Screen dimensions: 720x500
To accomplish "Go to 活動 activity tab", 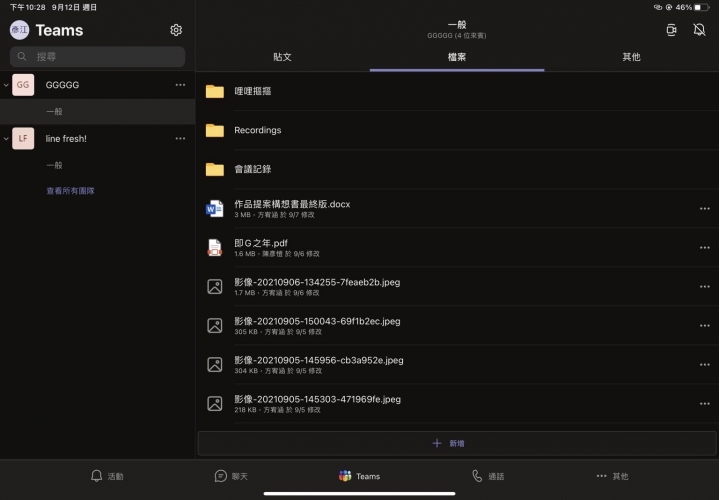I will tap(107, 476).
